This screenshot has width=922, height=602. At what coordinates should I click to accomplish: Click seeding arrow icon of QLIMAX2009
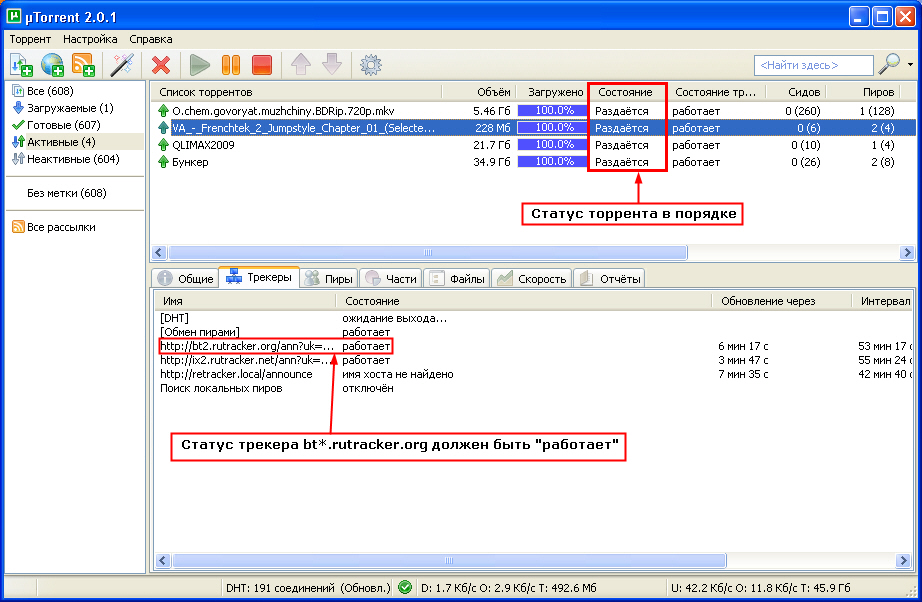pyautogui.click(x=163, y=145)
